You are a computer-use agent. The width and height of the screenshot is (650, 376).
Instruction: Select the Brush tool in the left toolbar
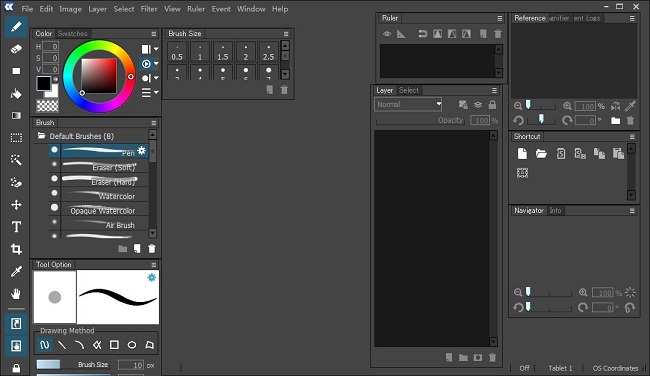pos(16,27)
